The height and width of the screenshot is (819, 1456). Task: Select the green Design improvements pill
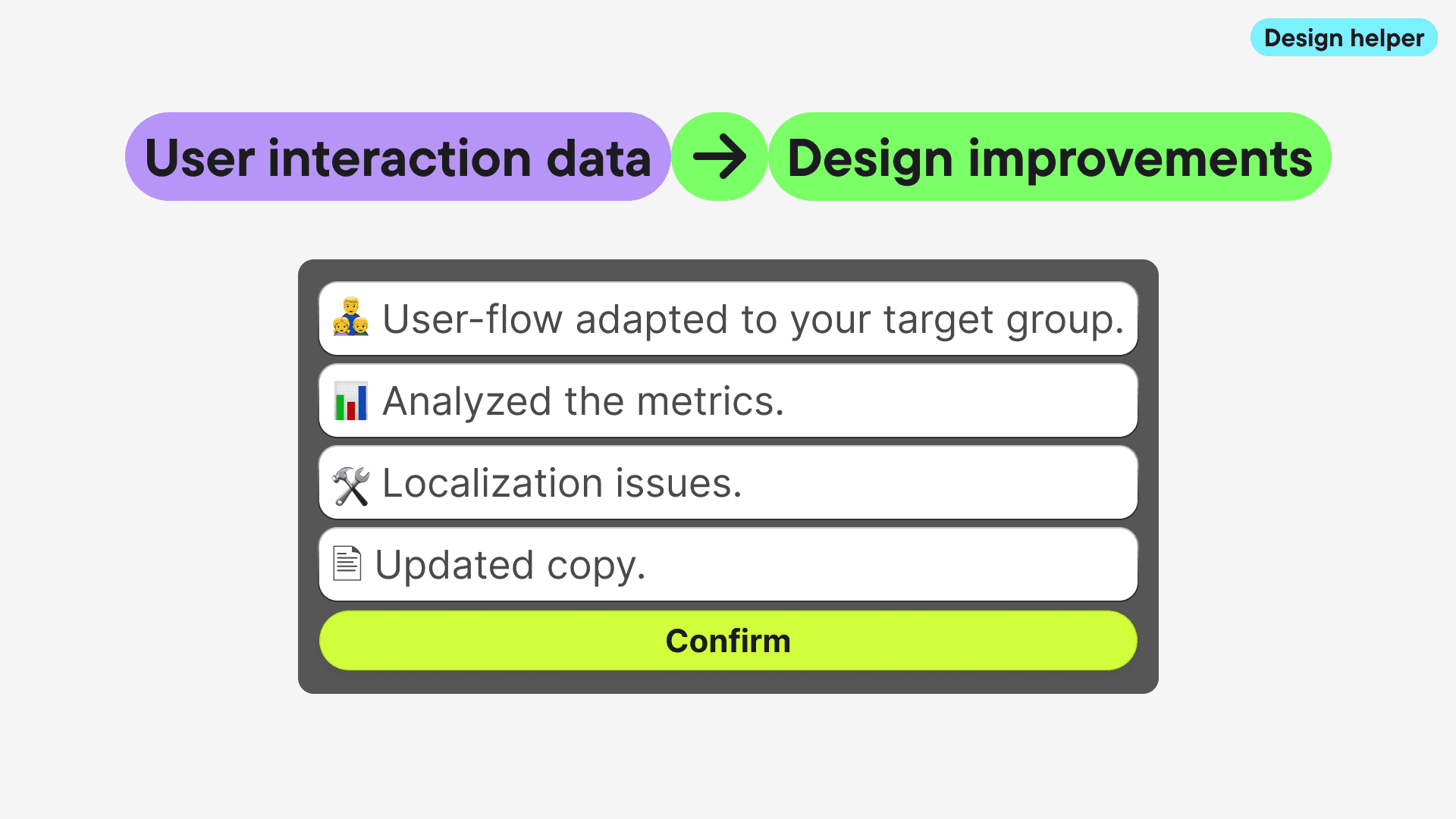click(x=1050, y=157)
